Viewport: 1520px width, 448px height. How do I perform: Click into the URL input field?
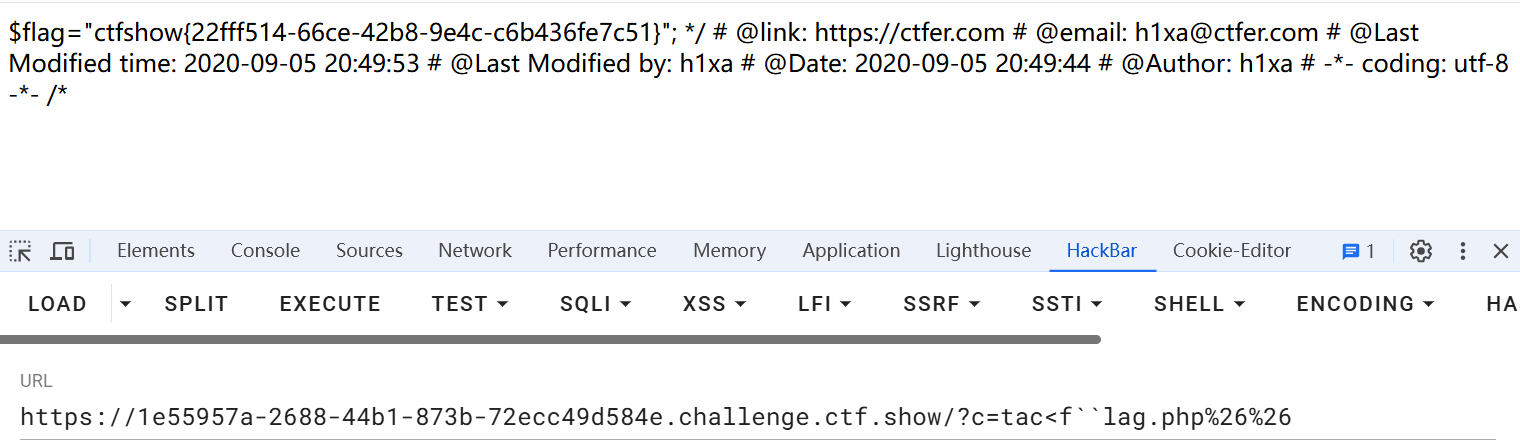click(700, 417)
